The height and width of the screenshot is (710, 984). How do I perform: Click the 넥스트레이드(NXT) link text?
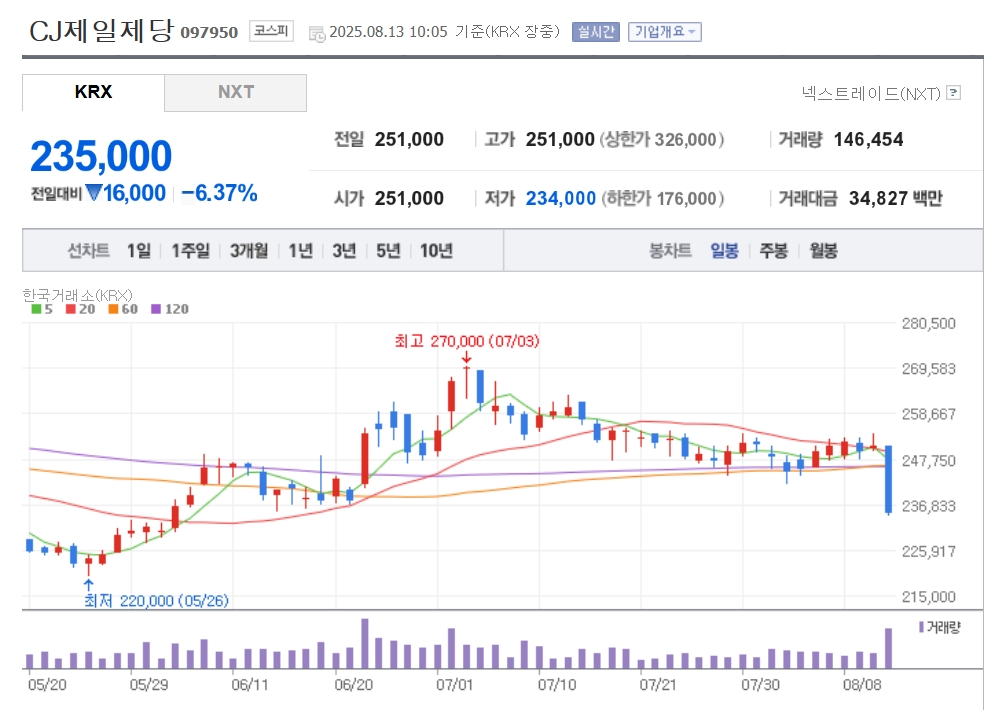[871, 94]
